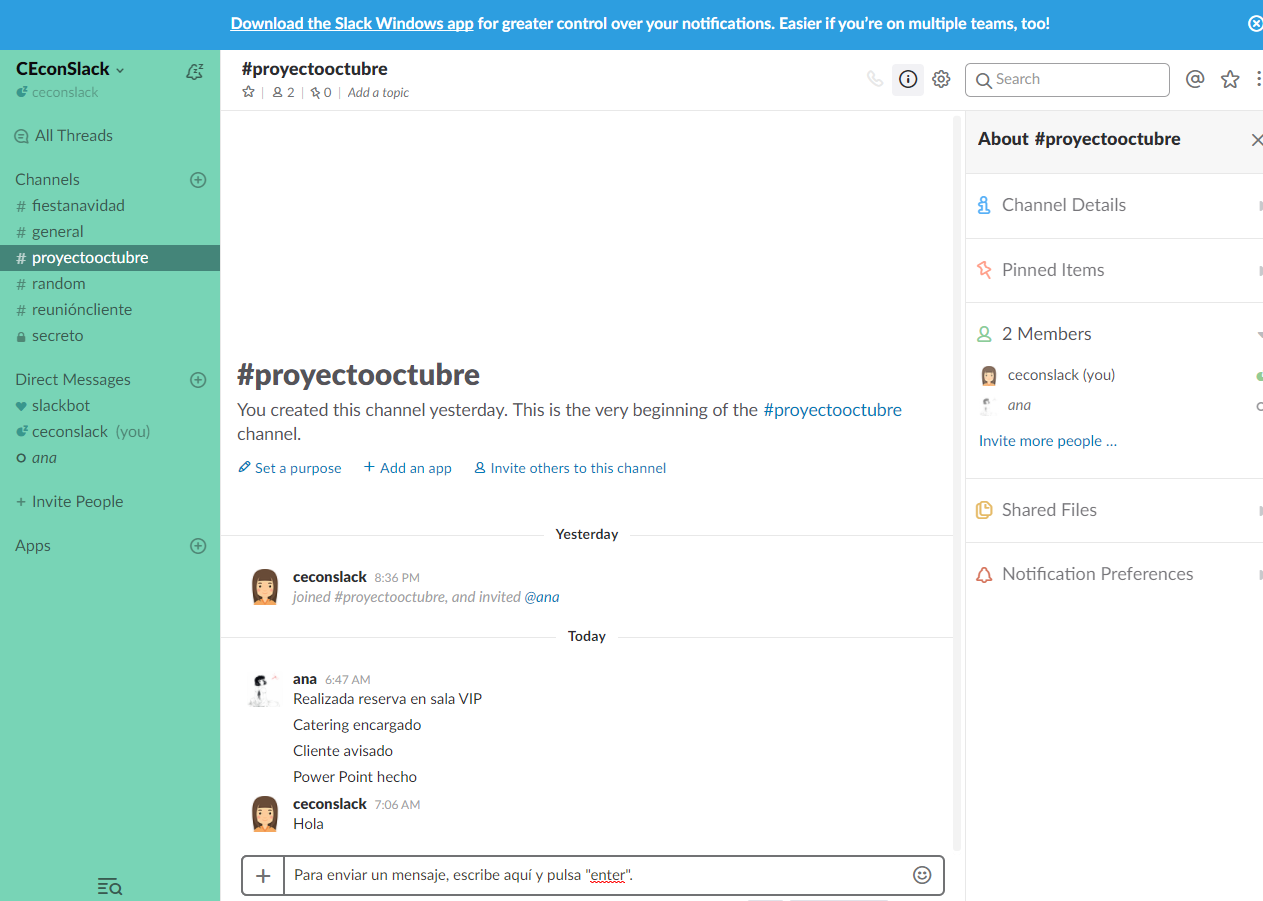Click Channels section heading
The height and width of the screenshot is (901, 1263).
click(x=47, y=180)
